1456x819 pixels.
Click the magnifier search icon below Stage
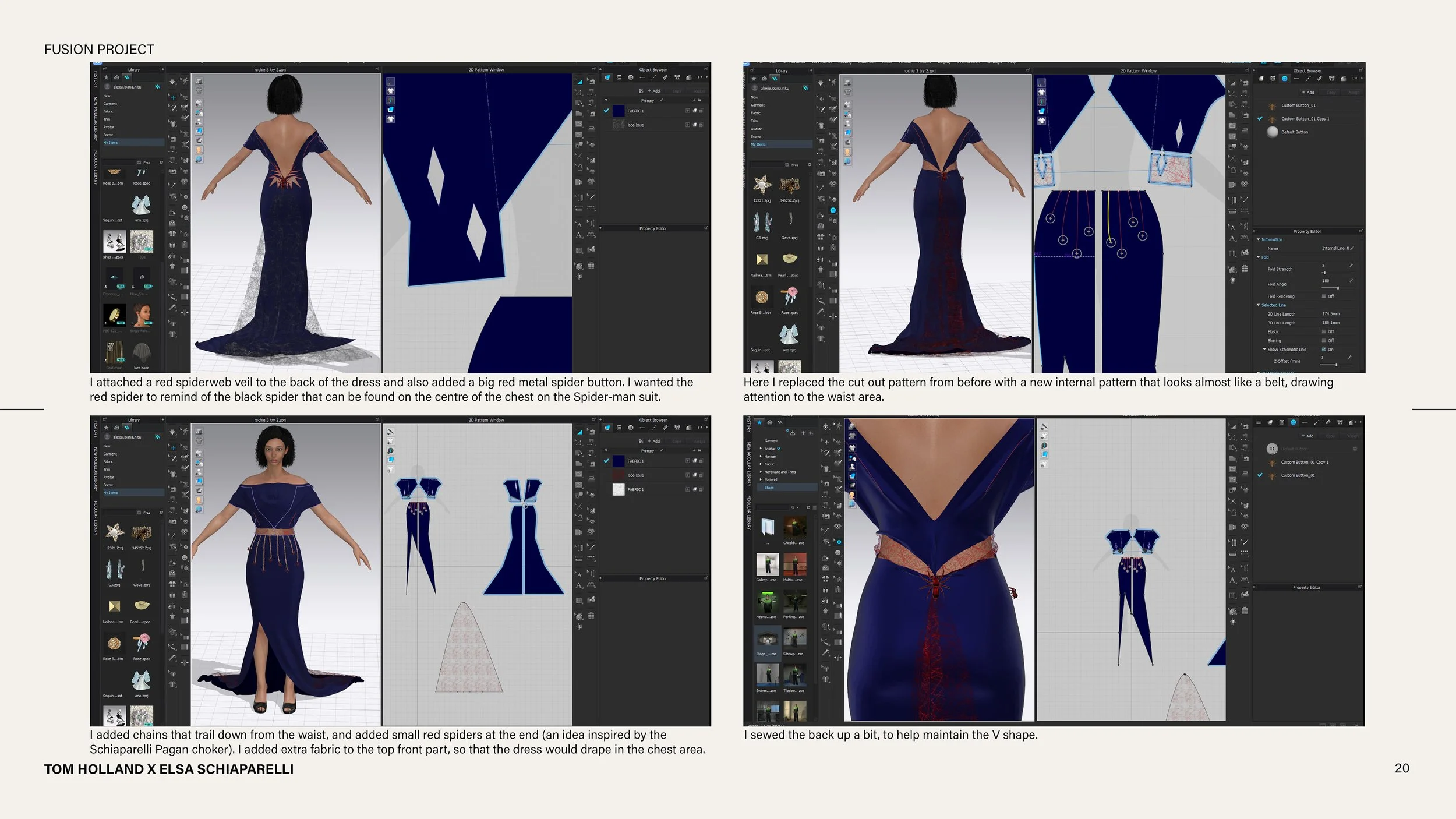point(793,507)
